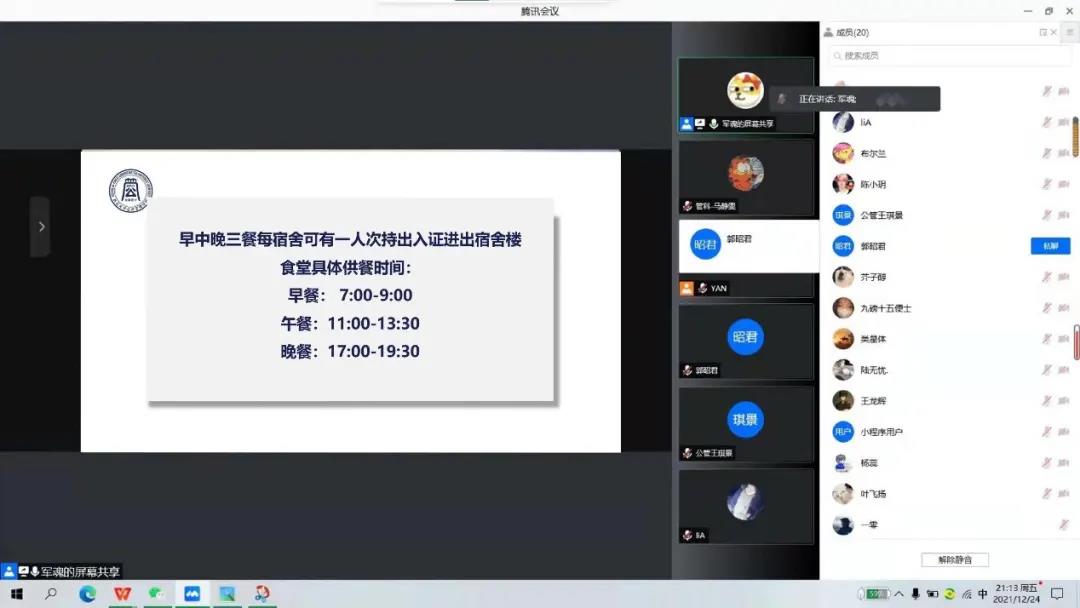Open Tencent Meeting icon in taskbar

(192, 594)
